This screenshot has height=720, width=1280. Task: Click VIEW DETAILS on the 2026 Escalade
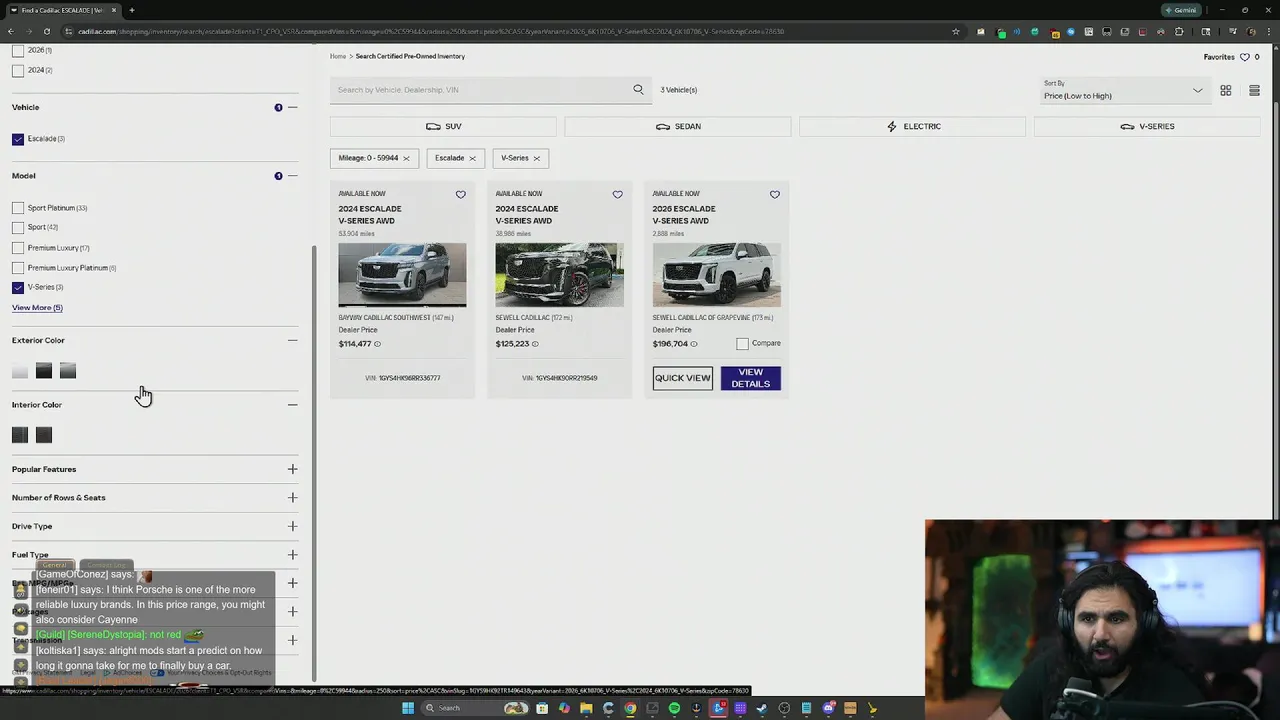[x=750, y=378]
